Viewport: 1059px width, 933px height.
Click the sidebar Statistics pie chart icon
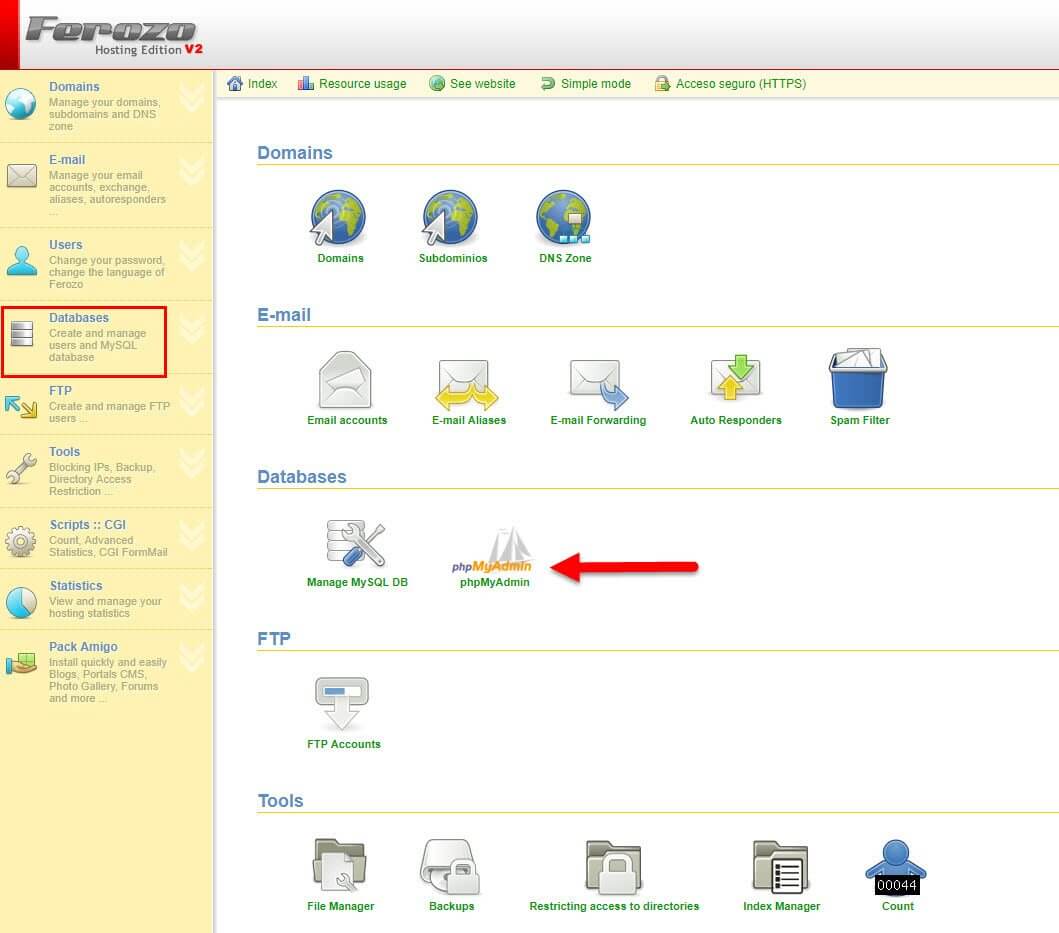tap(21, 602)
